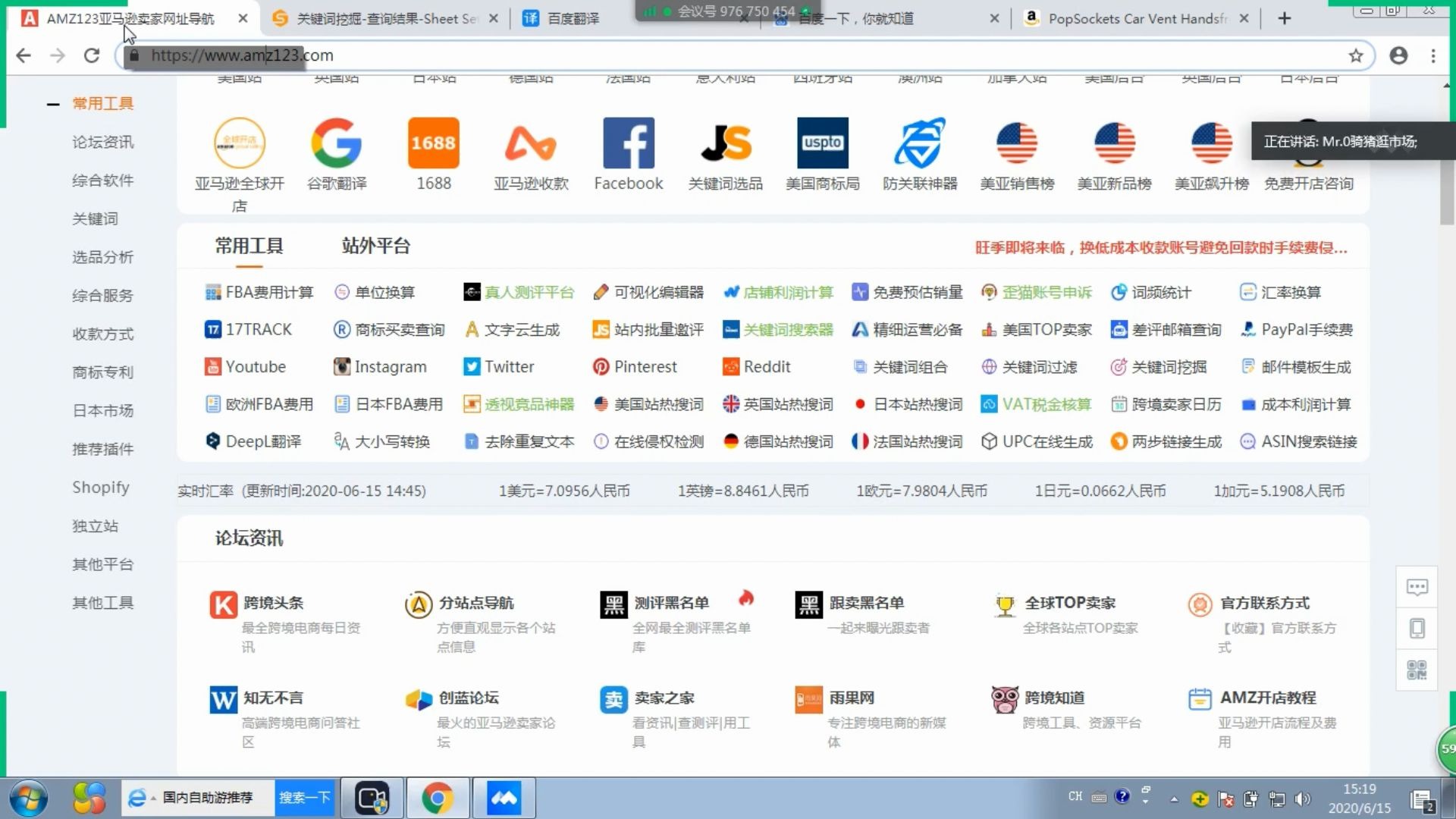Open the red 旺季即将来临 promo notice
The image size is (1456, 819).
pos(1161,248)
